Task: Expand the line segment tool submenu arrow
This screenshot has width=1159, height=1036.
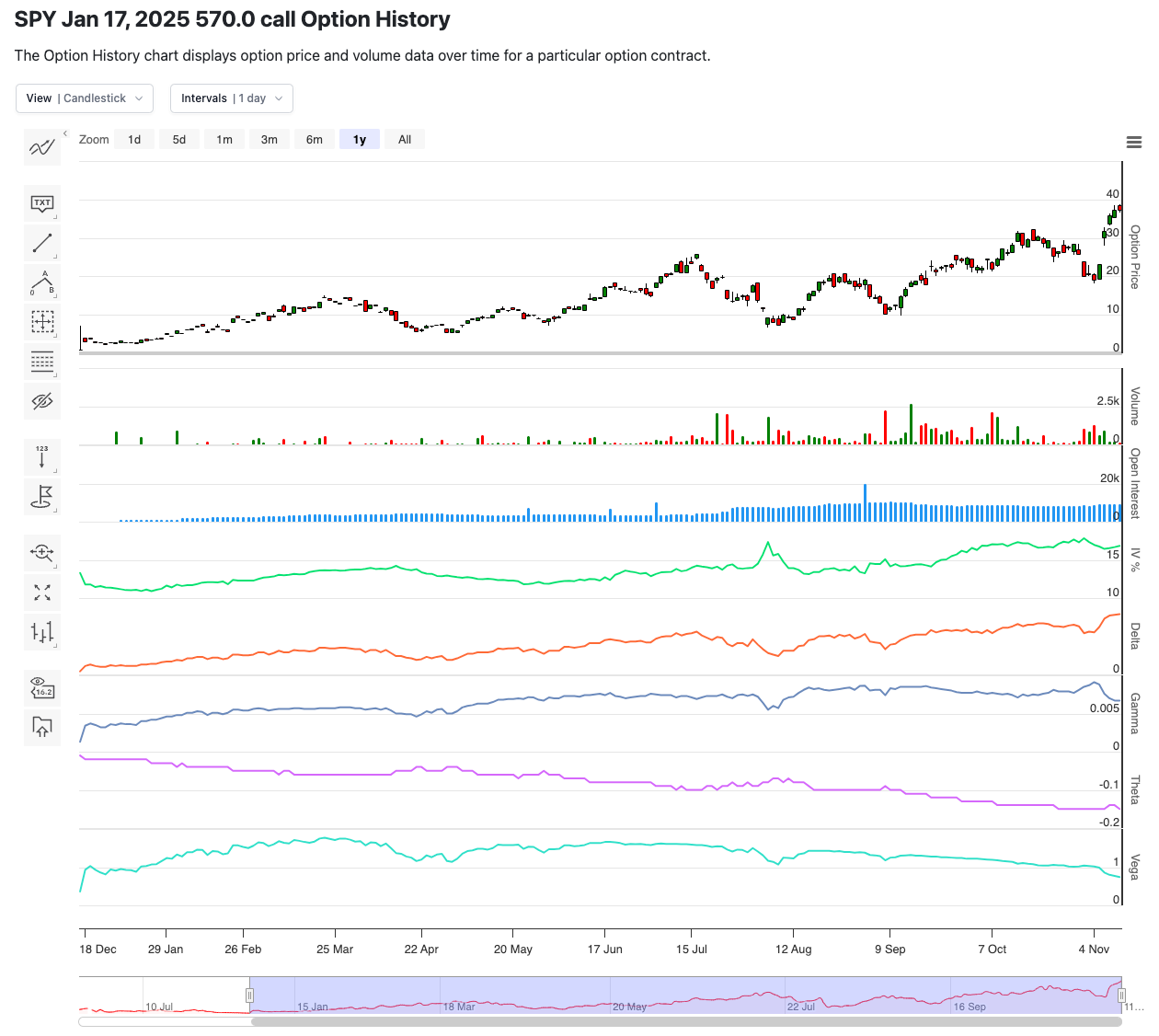Action: click(x=55, y=257)
